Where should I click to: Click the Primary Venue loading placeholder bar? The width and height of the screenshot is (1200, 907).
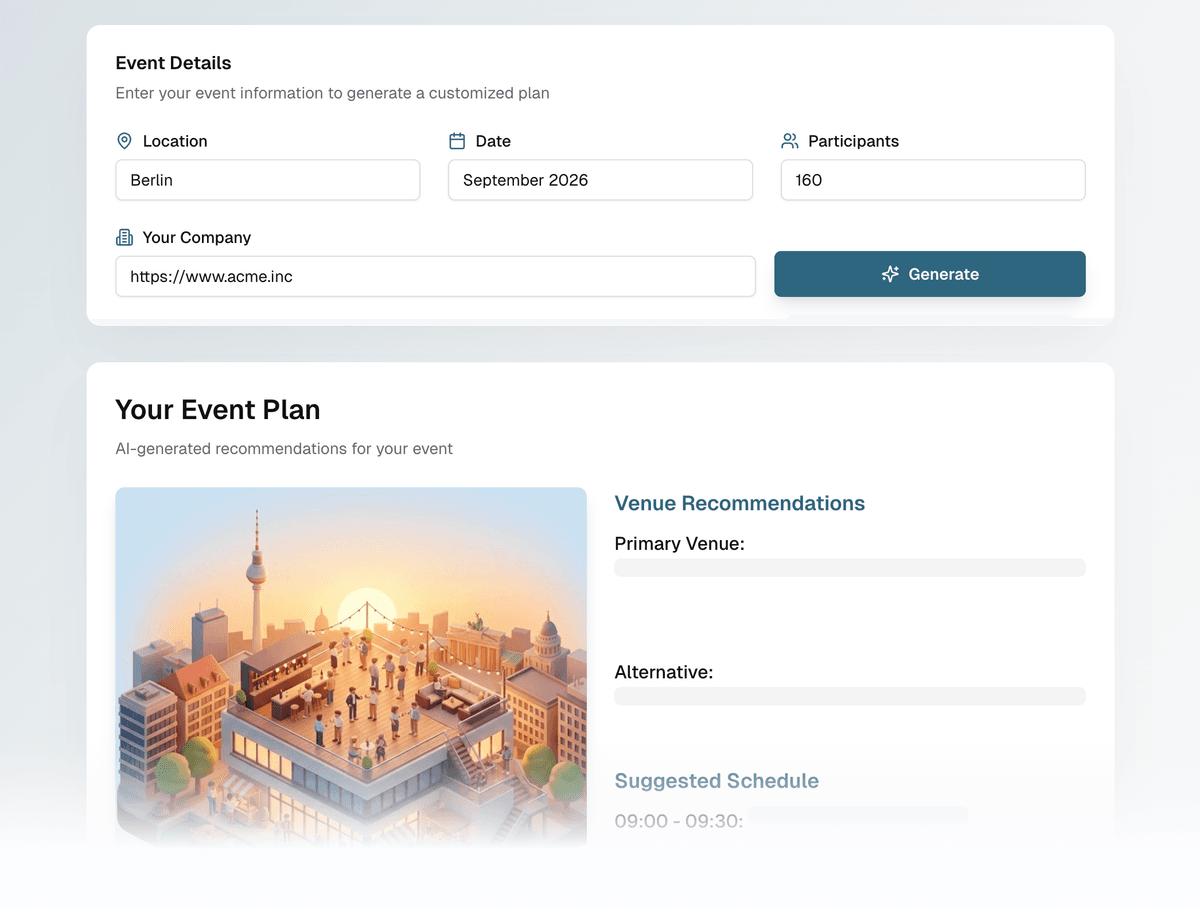coord(850,567)
